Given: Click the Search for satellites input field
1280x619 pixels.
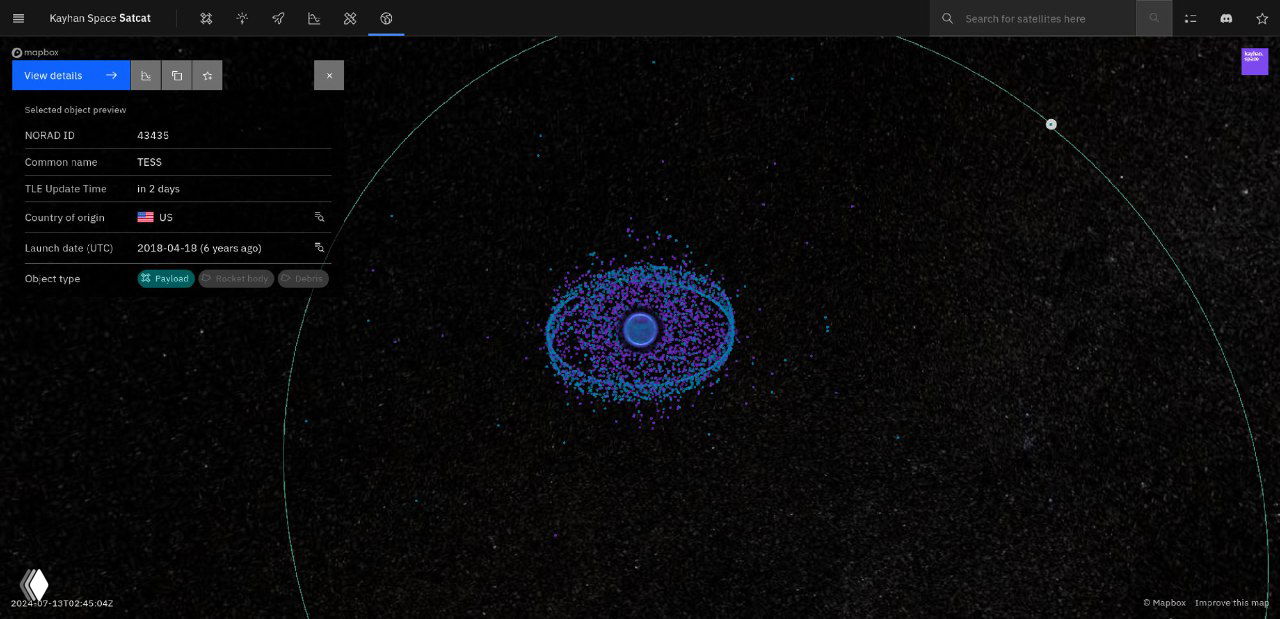Looking at the screenshot, I should click(x=1045, y=18).
